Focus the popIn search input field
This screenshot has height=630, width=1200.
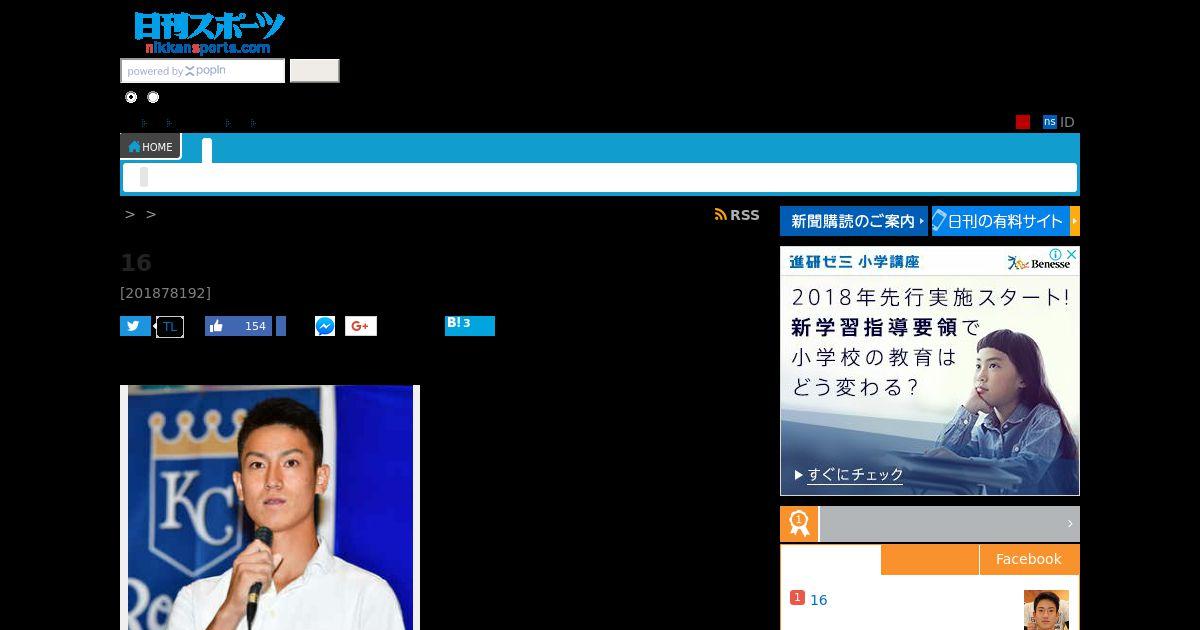[203, 71]
